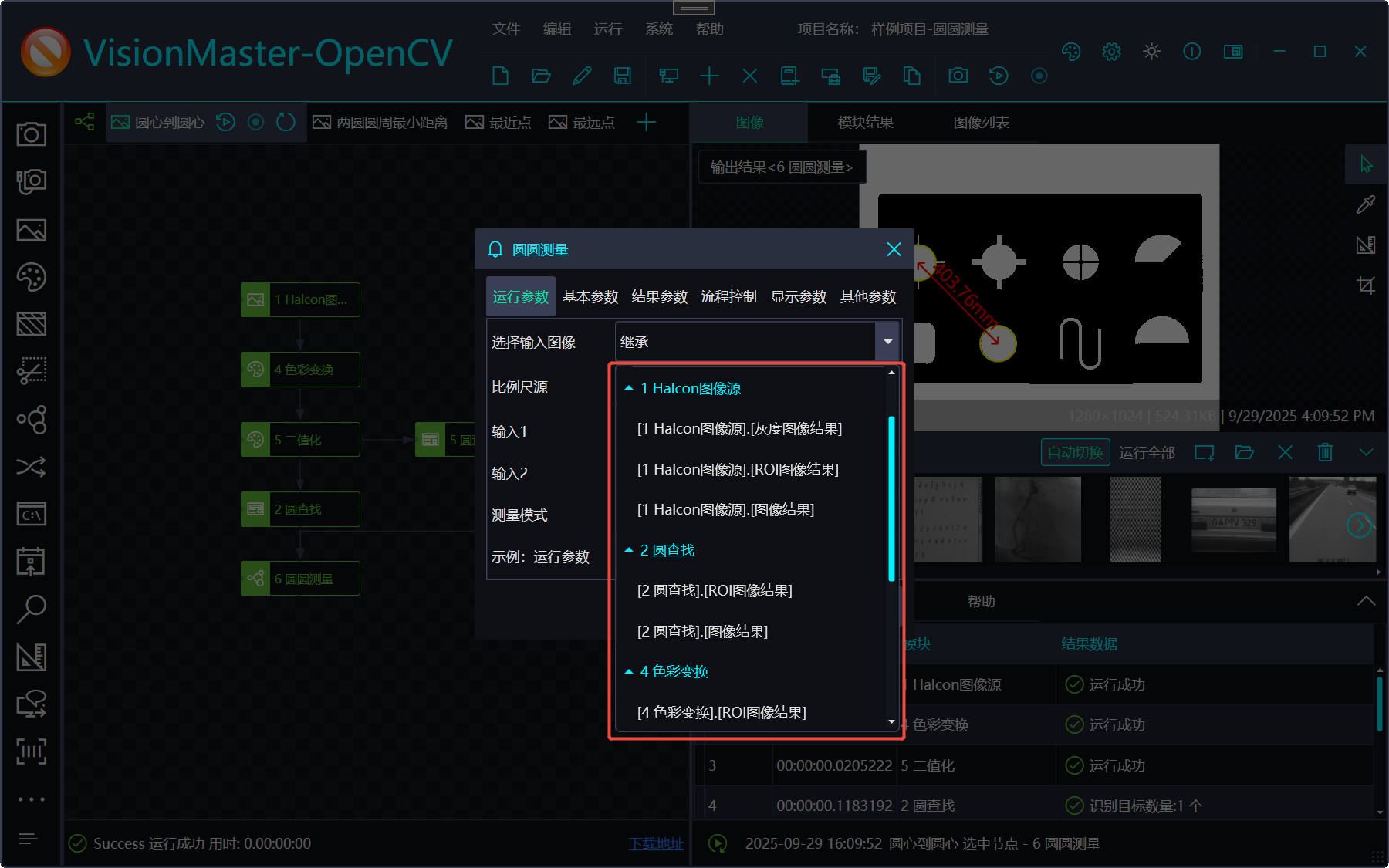This screenshot has width=1389, height=868.
Task: Switch to 模块结果 tab
Action: pos(866,123)
